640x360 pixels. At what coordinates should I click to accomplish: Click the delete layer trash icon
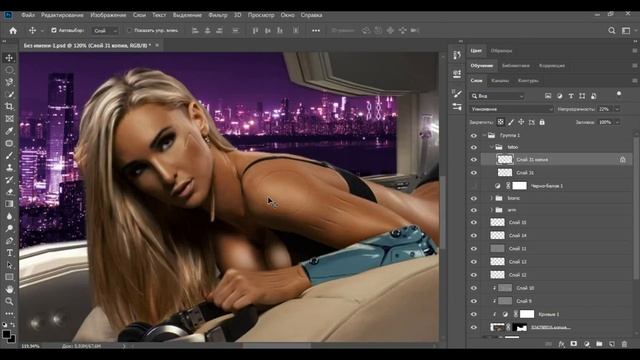624,344
